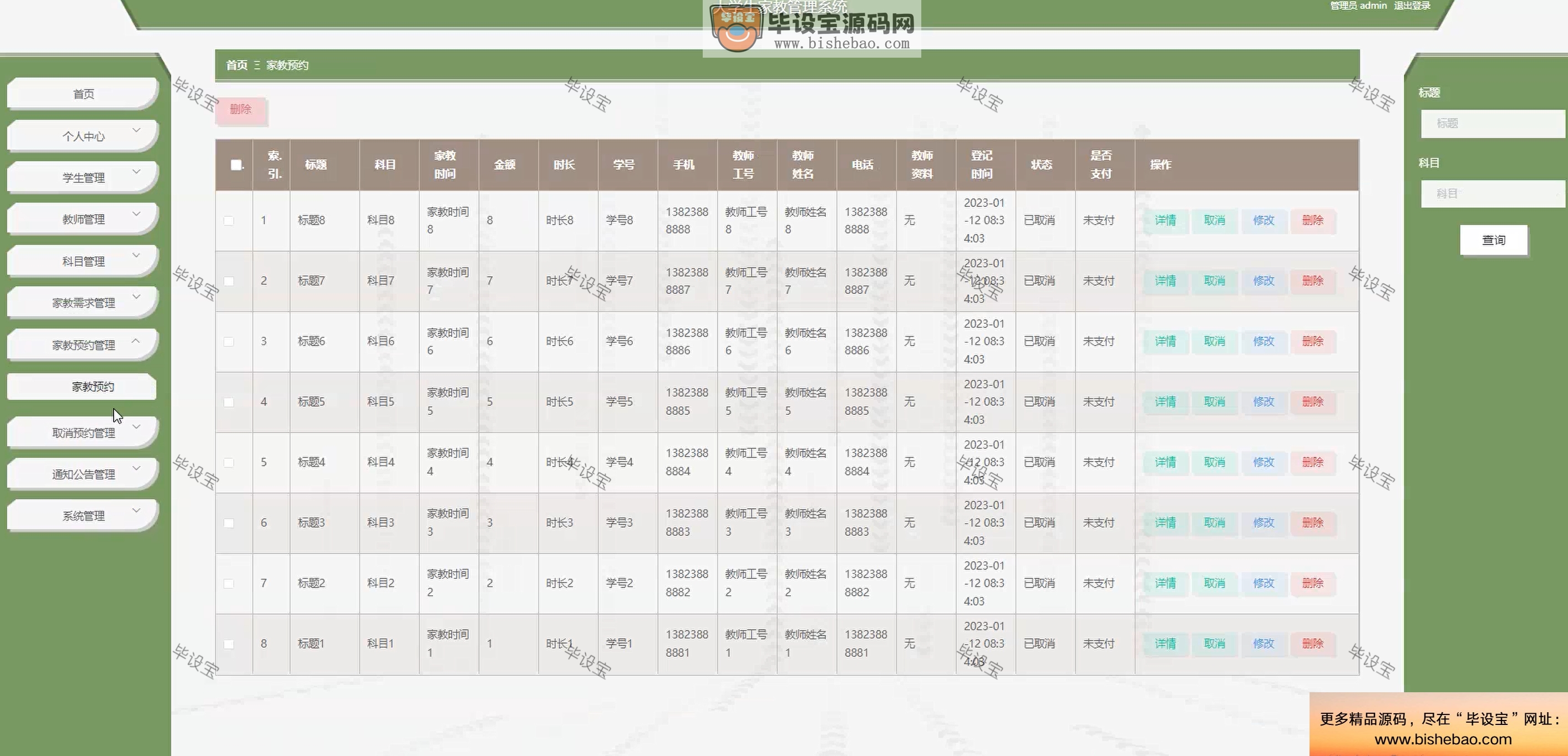Open the 首页 sidebar menu item
The width and height of the screenshot is (1568, 756).
point(83,94)
